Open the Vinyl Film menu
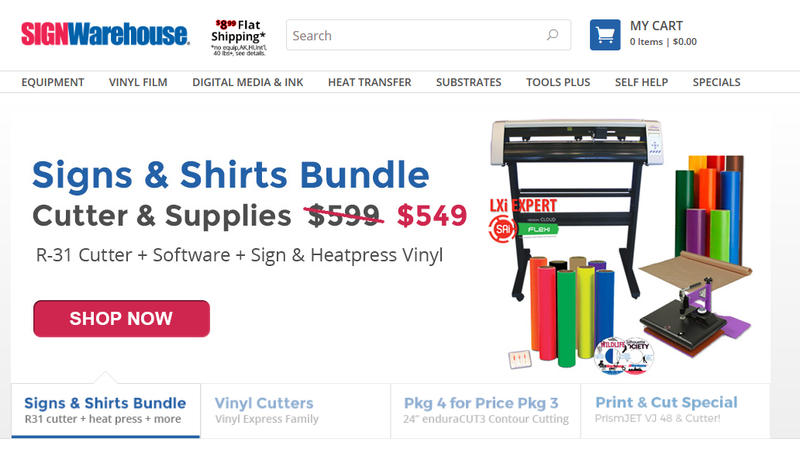Screen dimensions: 800x470 point(138,82)
